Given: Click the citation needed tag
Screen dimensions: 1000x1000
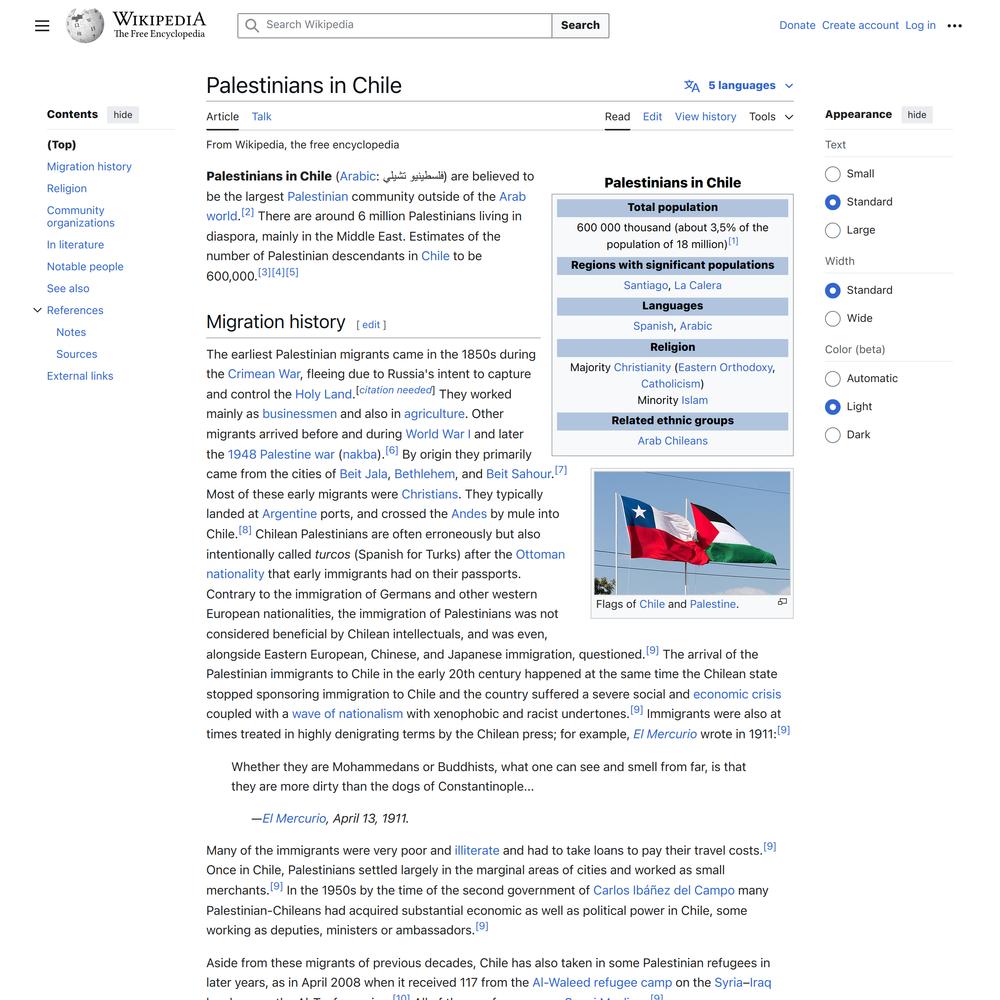Looking at the screenshot, I should (x=395, y=390).
